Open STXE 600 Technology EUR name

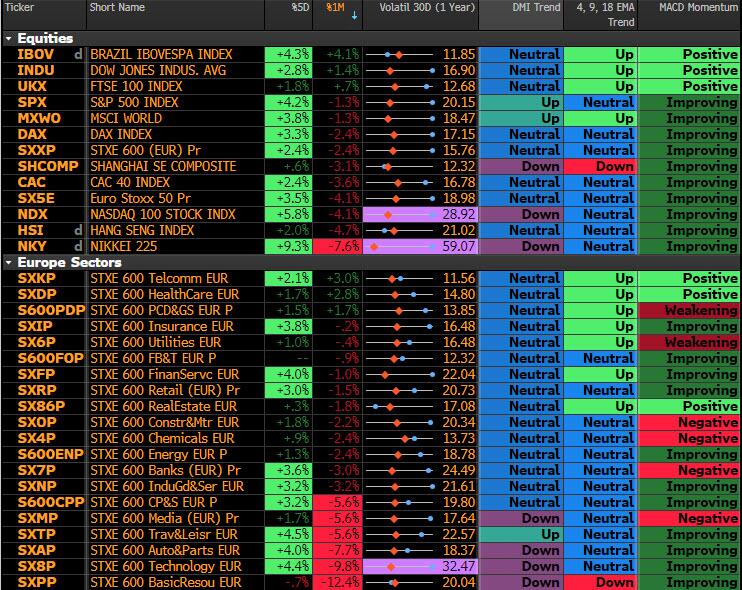[x=166, y=566]
